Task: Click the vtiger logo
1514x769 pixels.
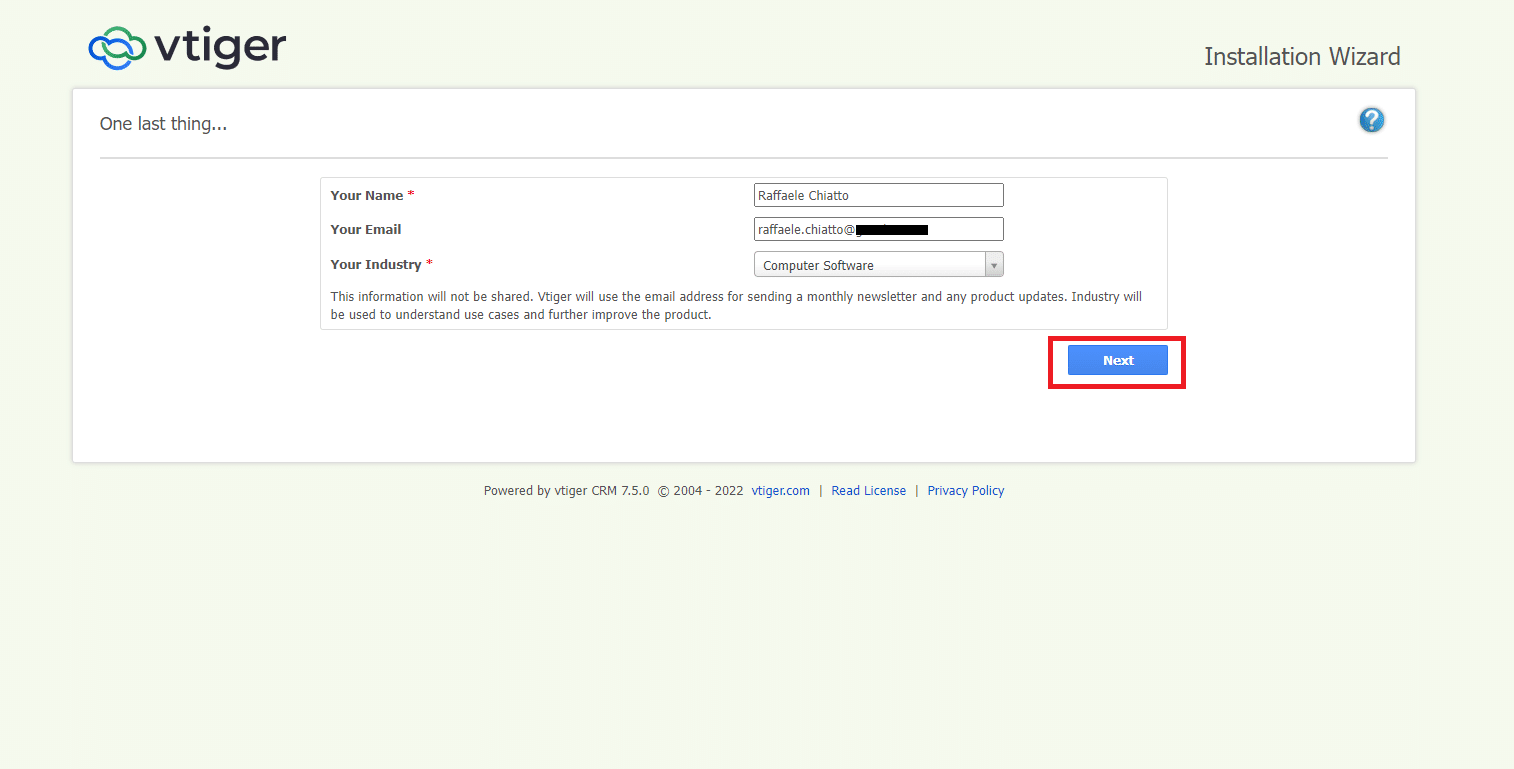Action: tap(187, 48)
